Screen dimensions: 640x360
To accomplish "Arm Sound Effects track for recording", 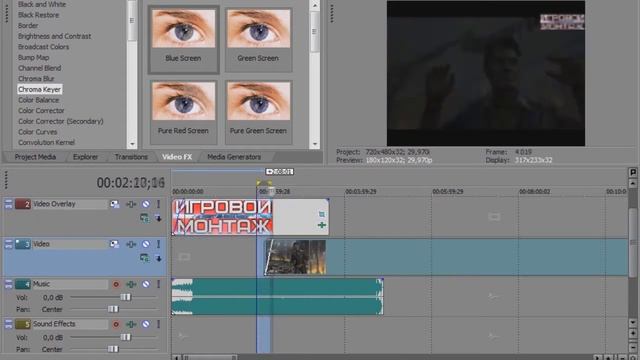I will pyautogui.click(x=116, y=324).
